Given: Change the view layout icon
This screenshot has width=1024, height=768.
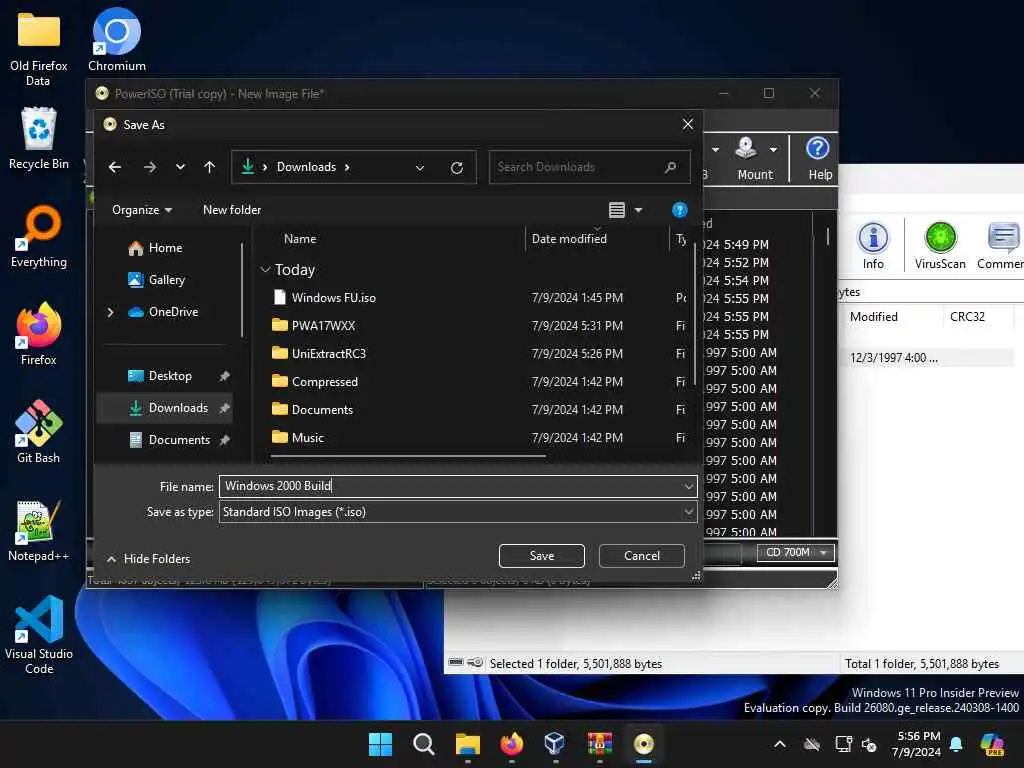Looking at the screenshot, I should (616, 210).
